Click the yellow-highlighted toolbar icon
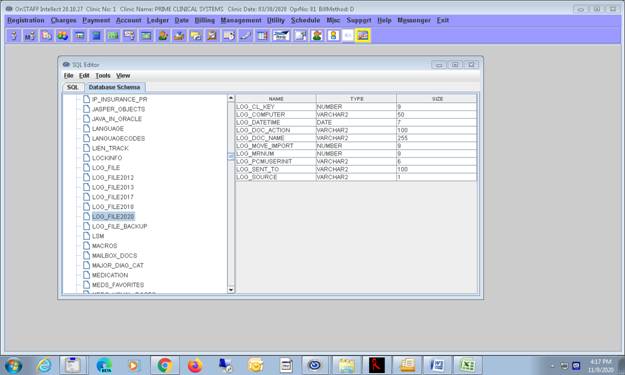The width and height of the screenshot is (625, 375). pyautogui.click(x=363, y=36)
